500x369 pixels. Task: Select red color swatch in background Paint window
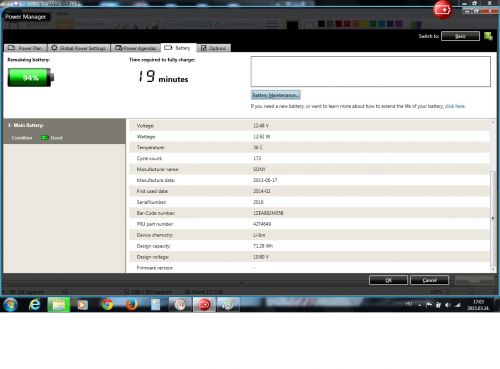[x=347, y=24]
